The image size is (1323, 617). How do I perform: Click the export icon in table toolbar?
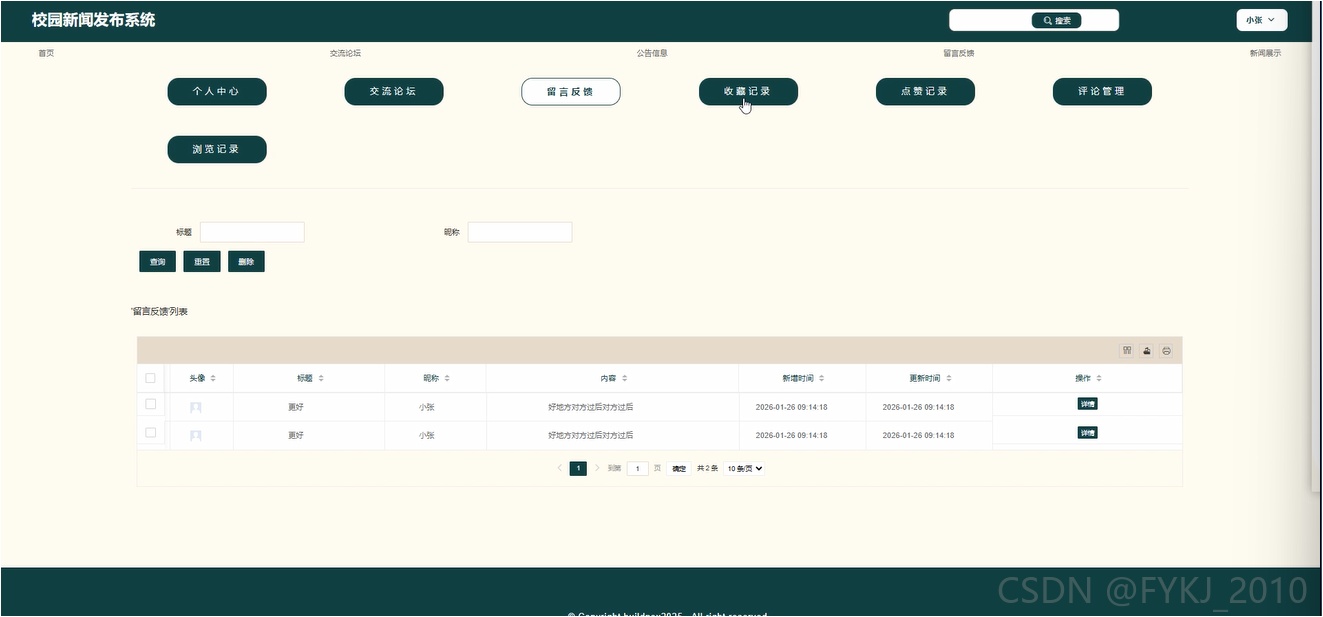pyautogui.click(x=1147, y=350)
